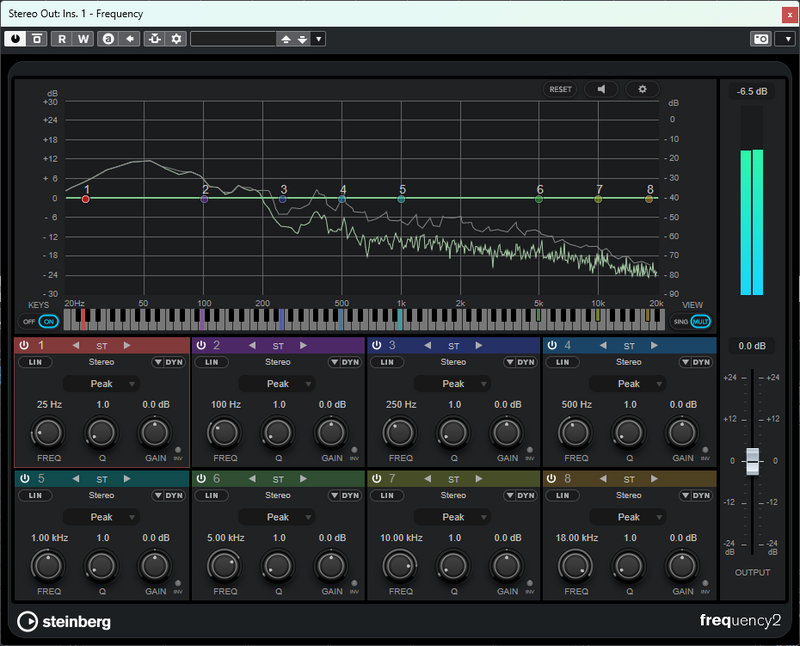
Task: Turn KEYS keyboard display to ON
Action: pyautogui.click(x=49, y=321)
